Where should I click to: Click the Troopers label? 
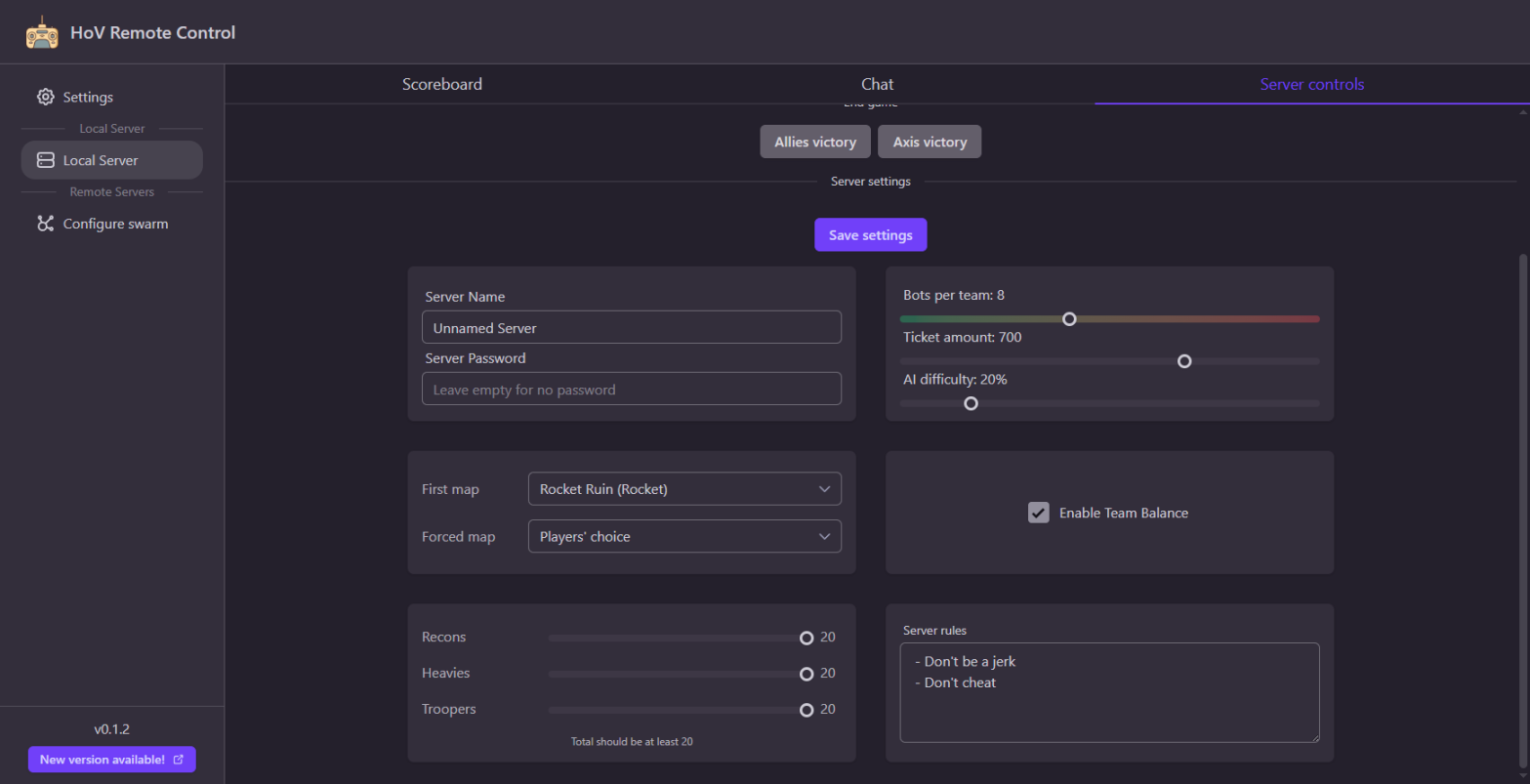point(448,709)
